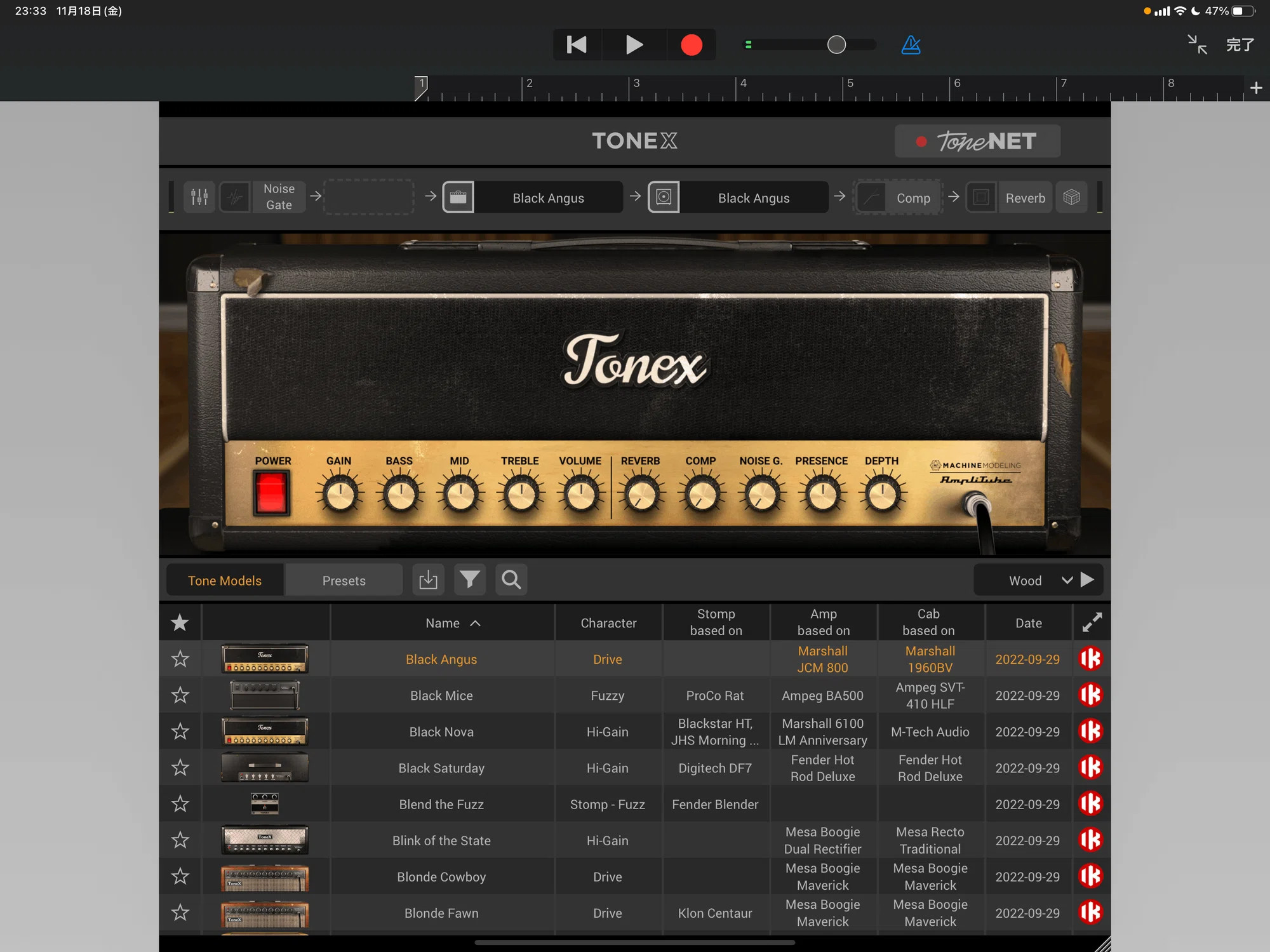Image resolution: width=1270 pixels, height=952 pixels.
Task: Toggle Comp on/off icon
Action: [871, 198]
